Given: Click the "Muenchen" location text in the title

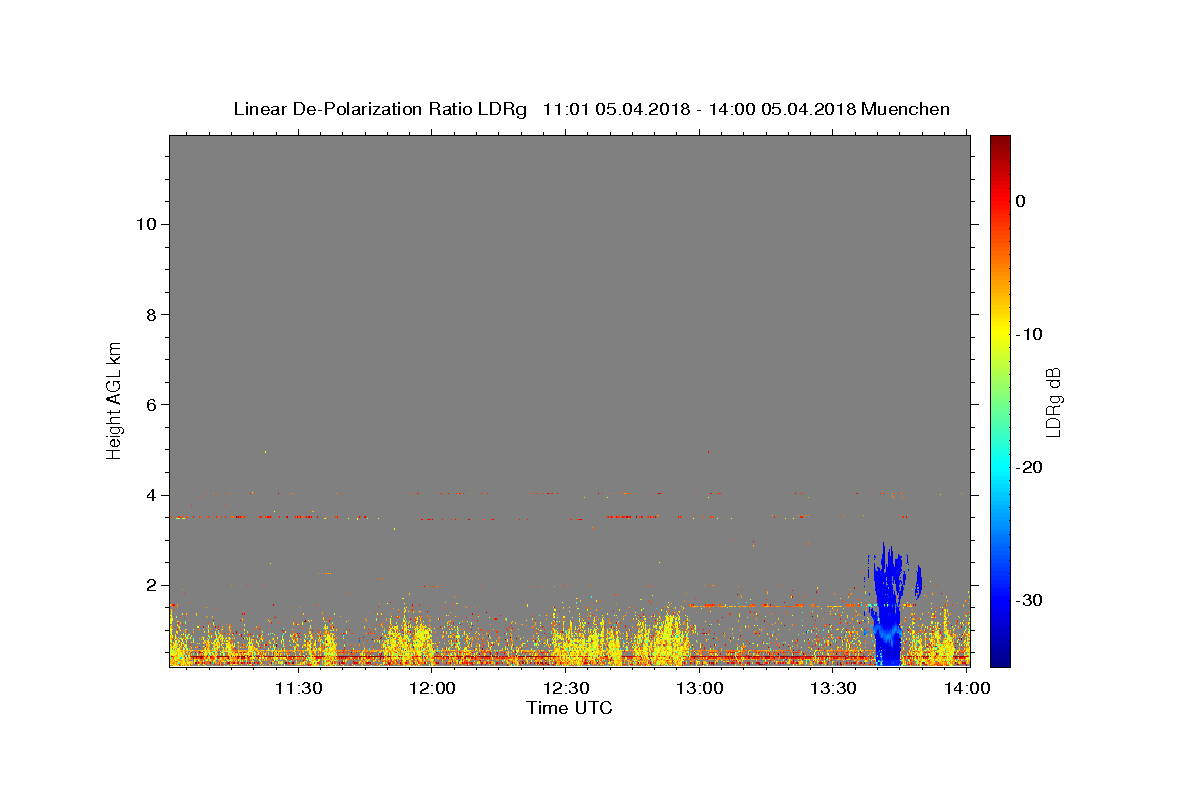Looking at the screenshot, I should point(905,109).
